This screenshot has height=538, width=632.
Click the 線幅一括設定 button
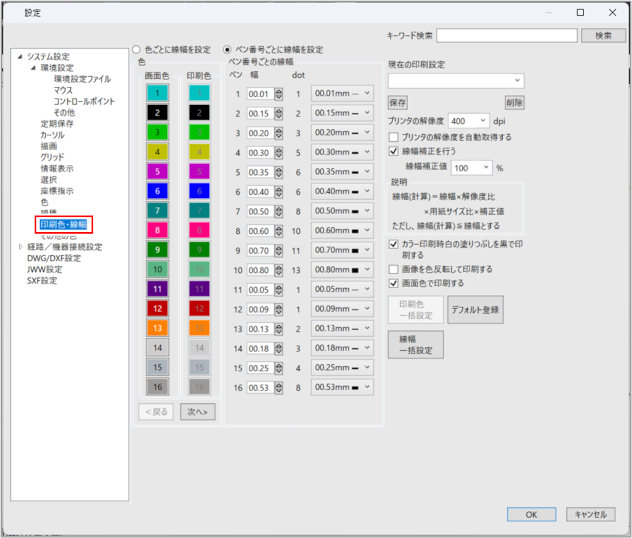click(415, 345)
